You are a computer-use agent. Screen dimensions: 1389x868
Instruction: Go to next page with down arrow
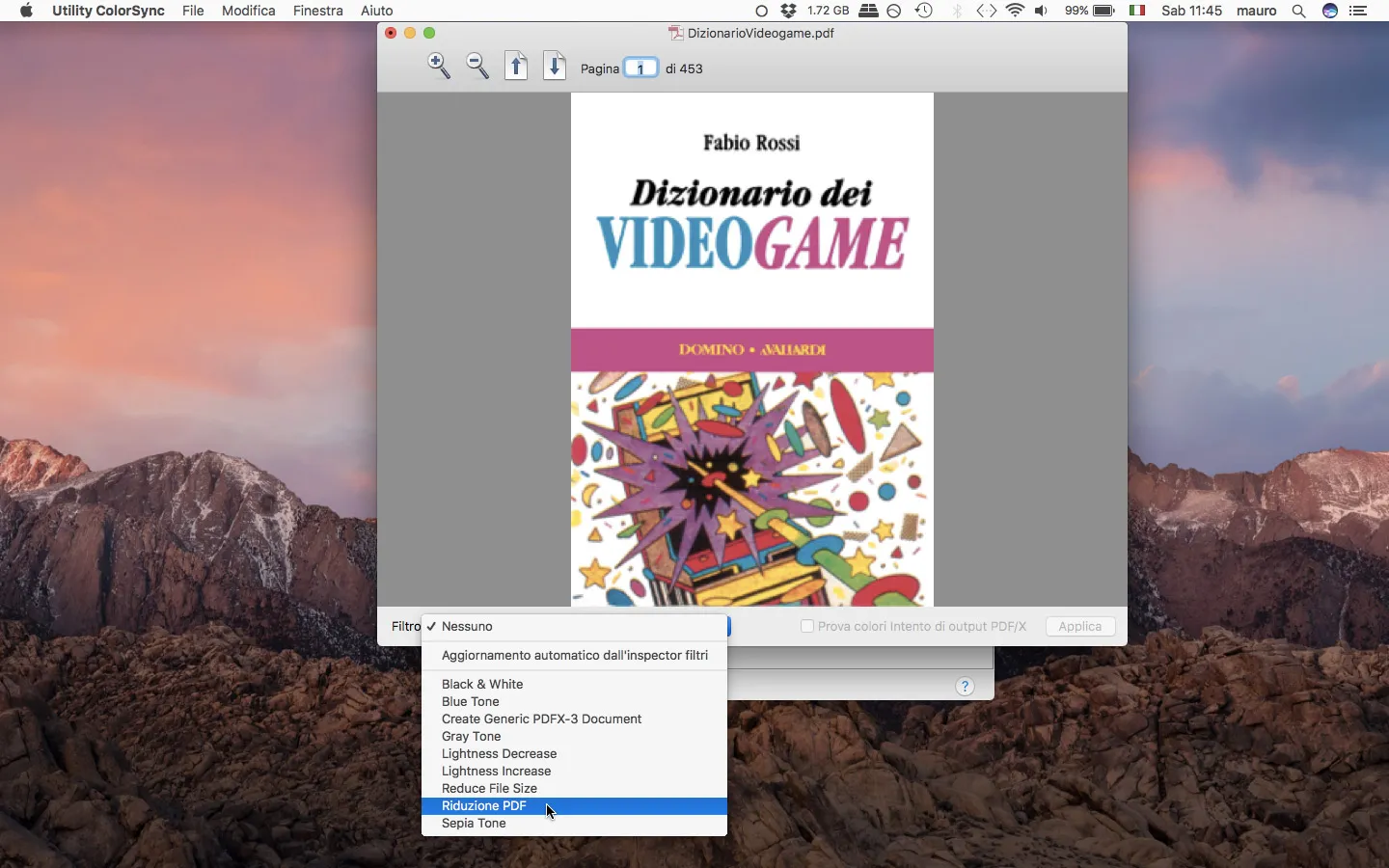(x=555, y=67)
